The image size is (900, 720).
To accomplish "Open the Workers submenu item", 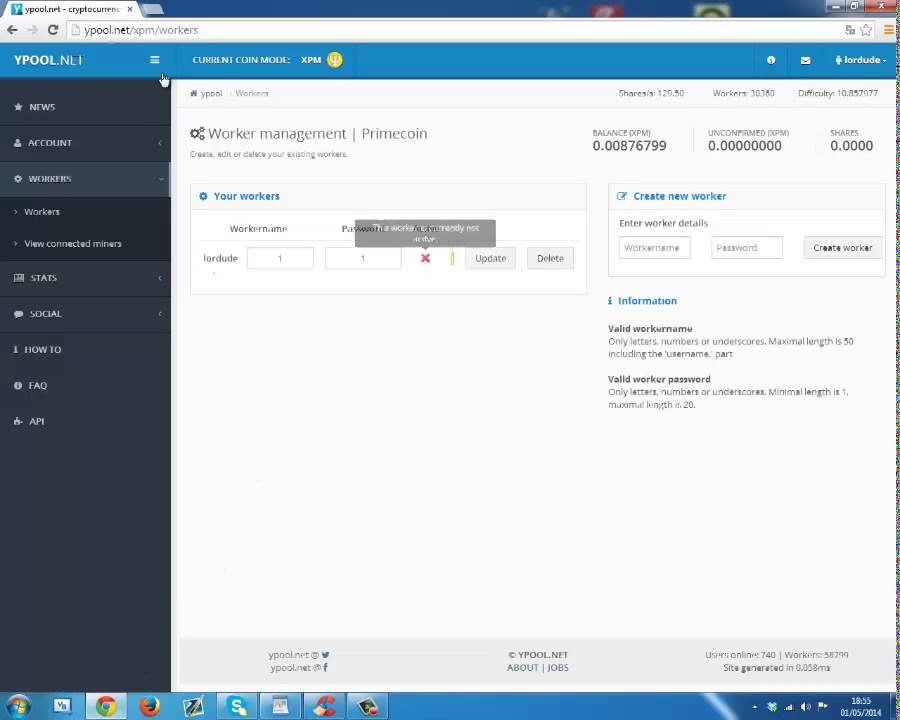I will pyautogui.click(x=42, y=211).
